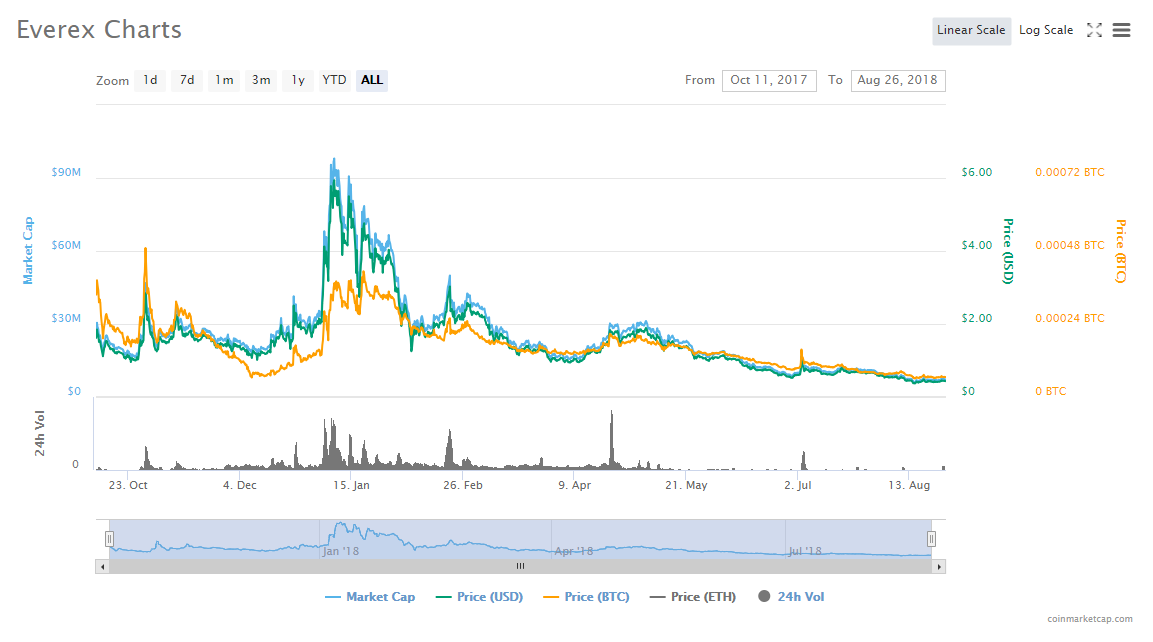Set zoom to 7d

(x=188, y=80)
